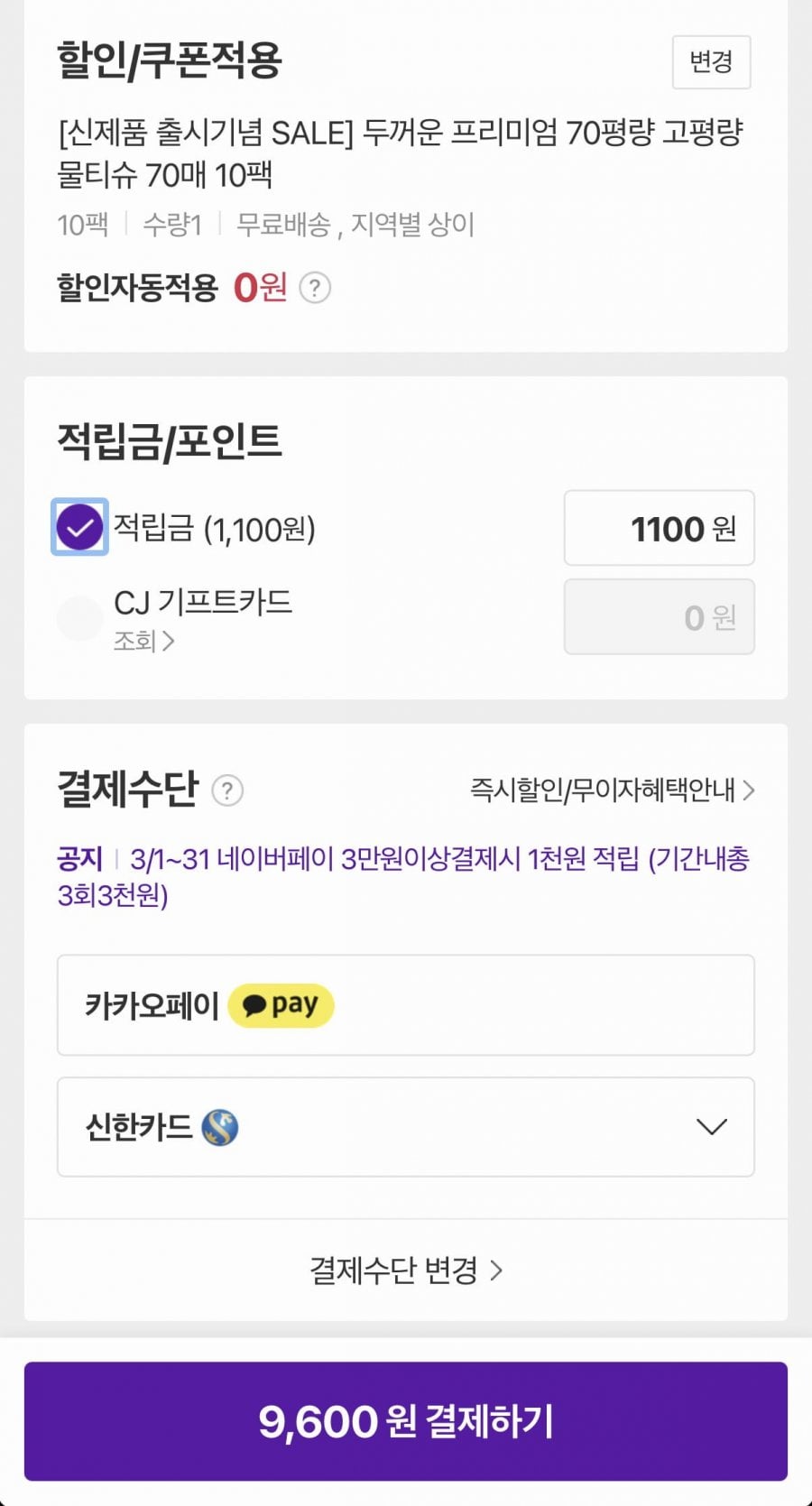The width and height of the screenshot is (812, 1506).
Task: Uncheck the 적립금 (1,100원) checkbox
Action: click(79, 527)
